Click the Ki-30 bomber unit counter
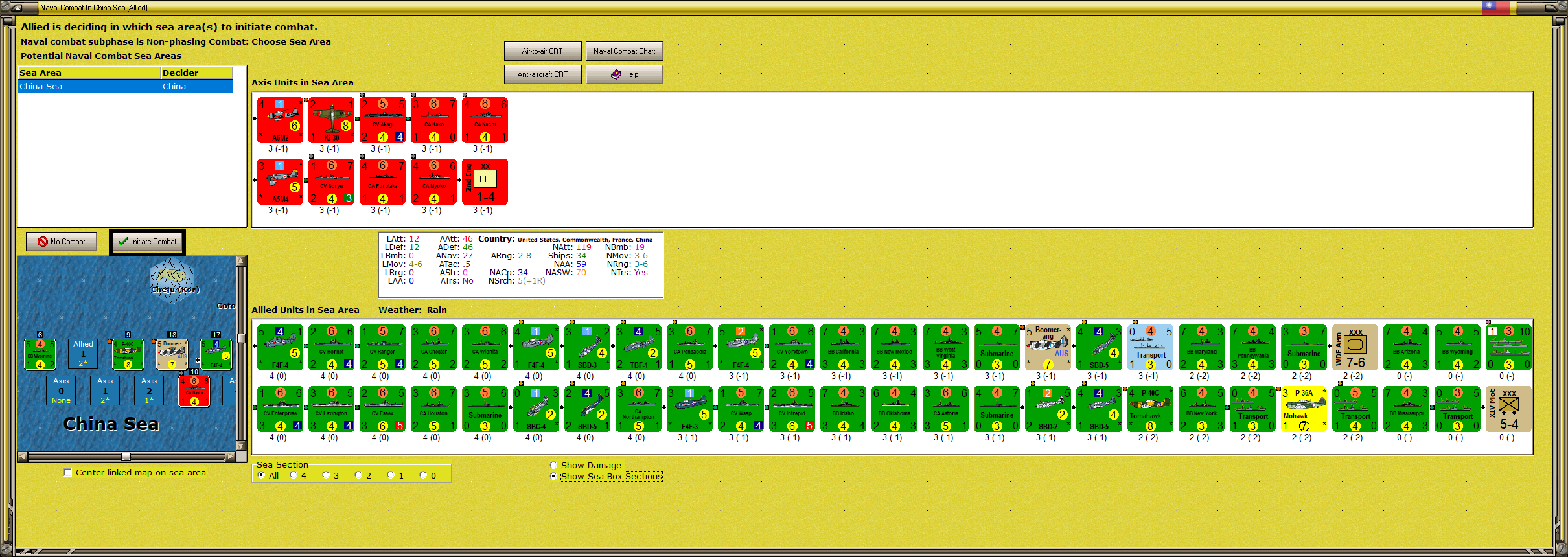 pos(331,120)
